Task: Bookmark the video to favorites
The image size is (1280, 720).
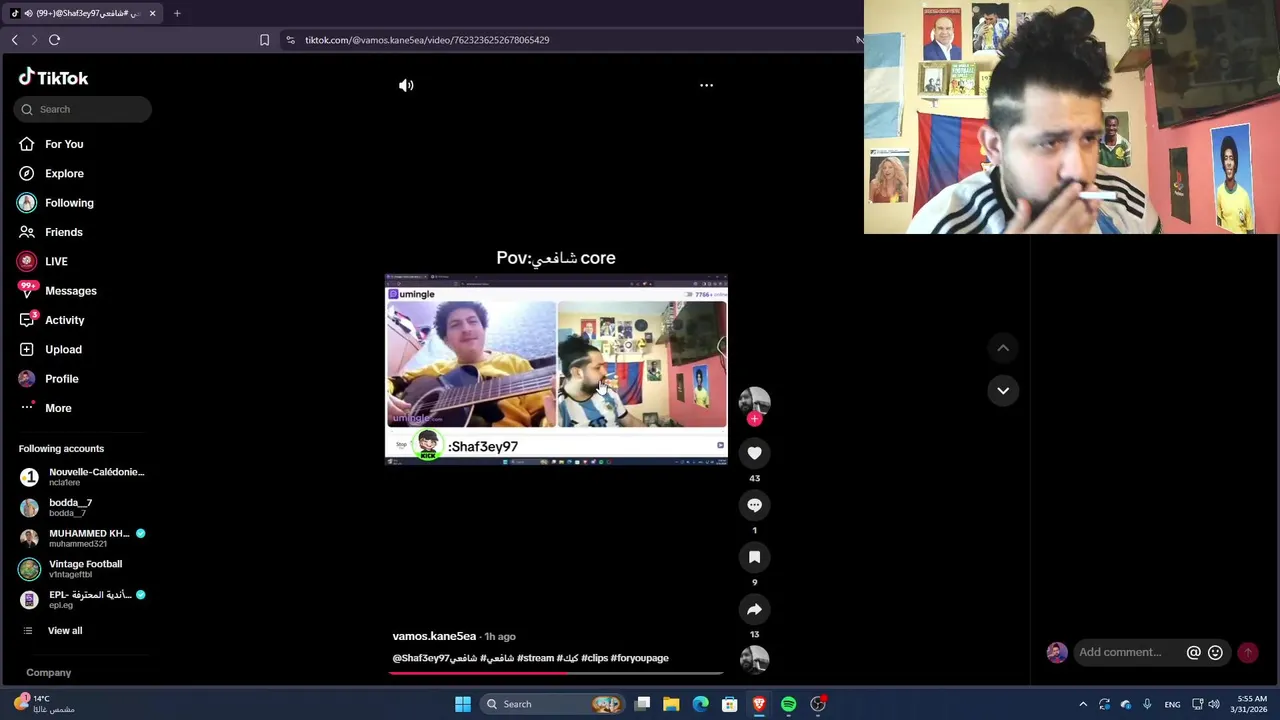Action: pos(754,557)
